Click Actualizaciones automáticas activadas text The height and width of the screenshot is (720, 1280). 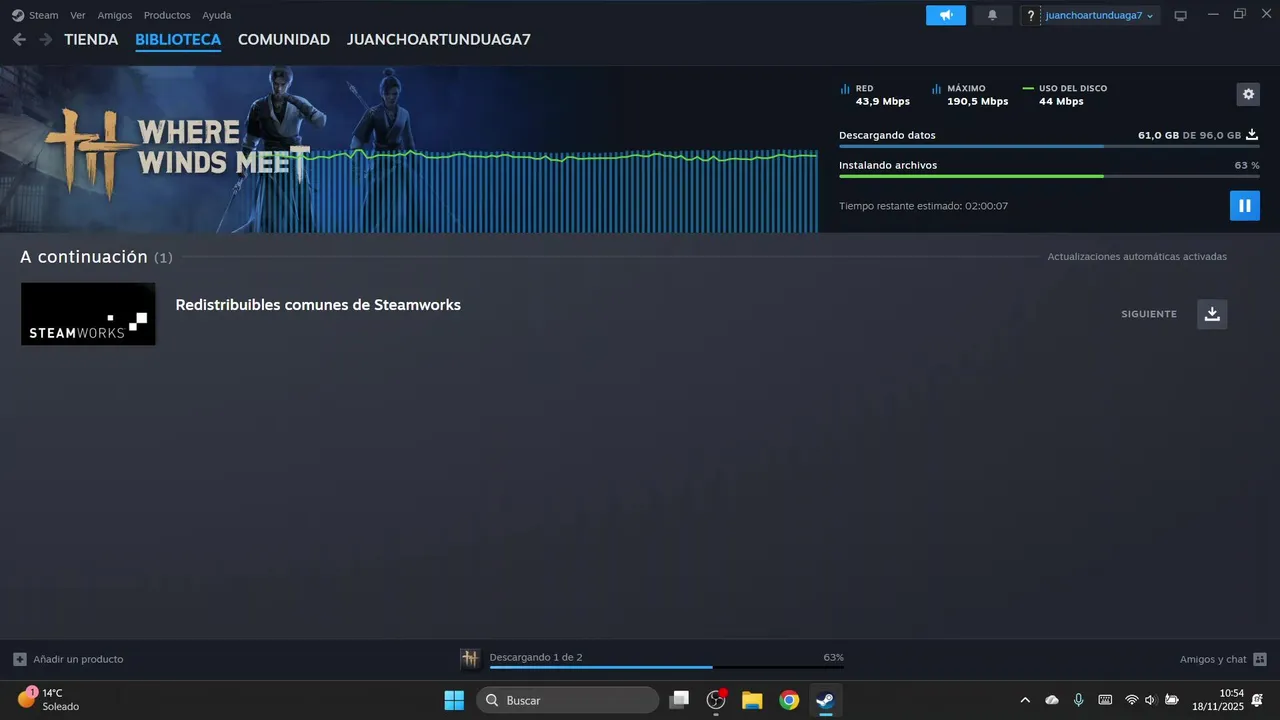point(1137,257)
